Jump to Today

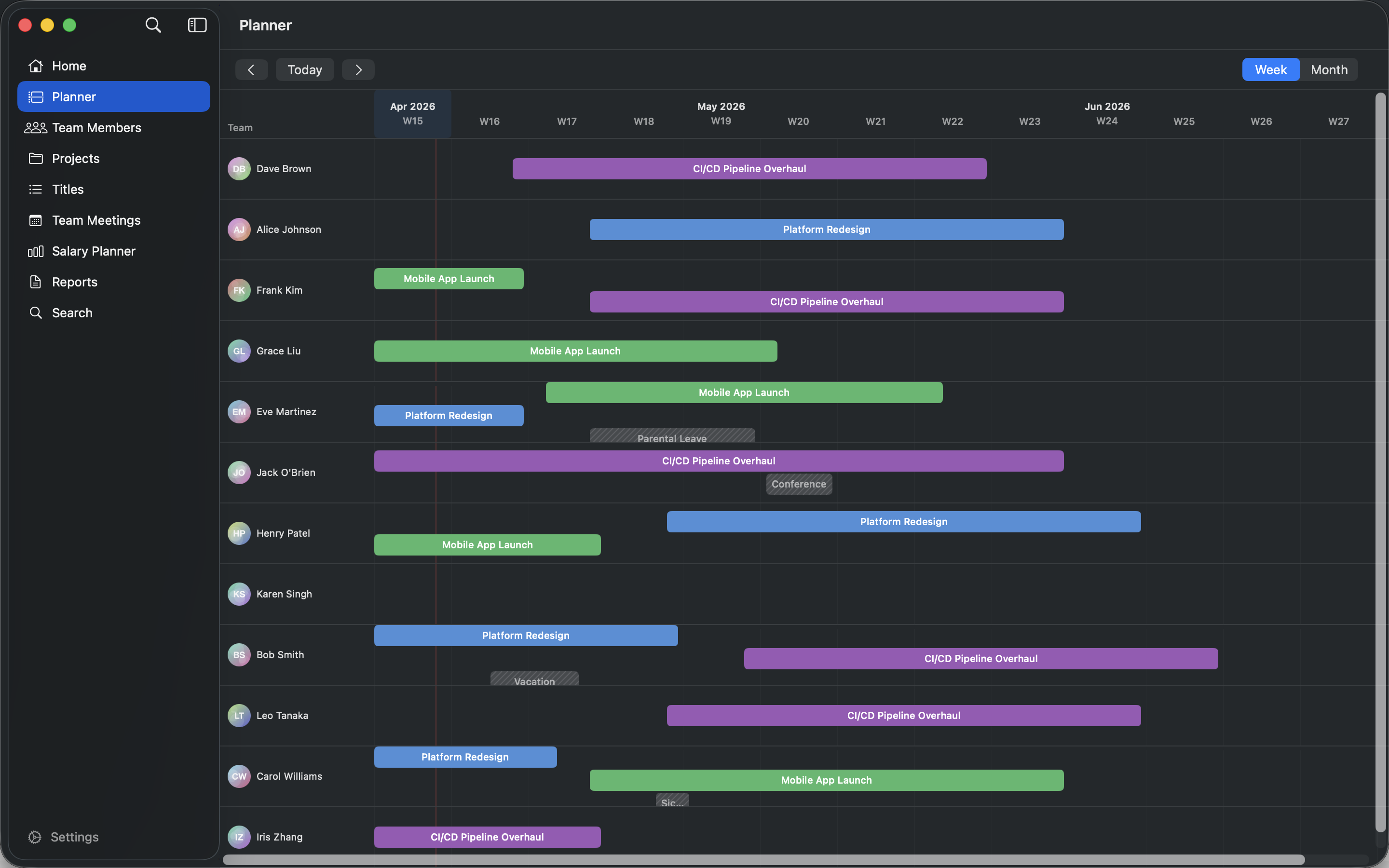click(305, 69)
